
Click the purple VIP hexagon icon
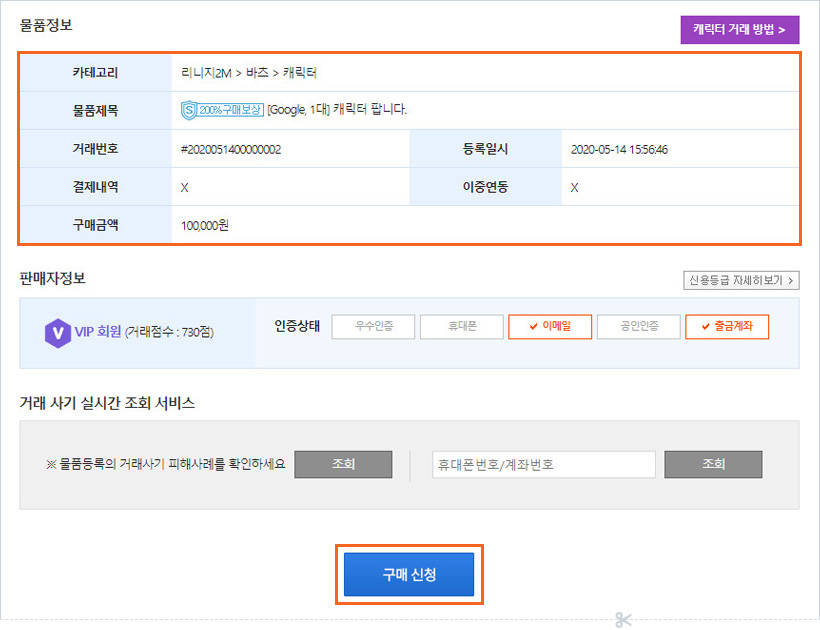tap(57, 332)
